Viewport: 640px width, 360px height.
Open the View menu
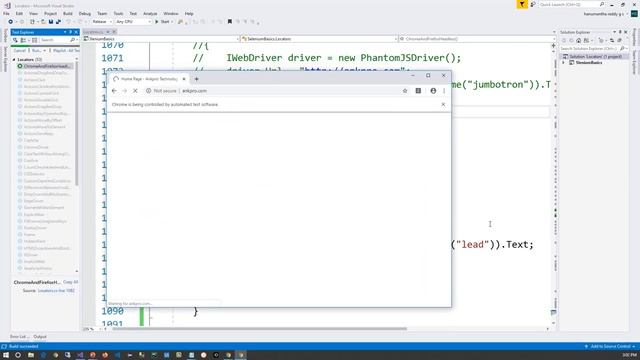[33, 13]
